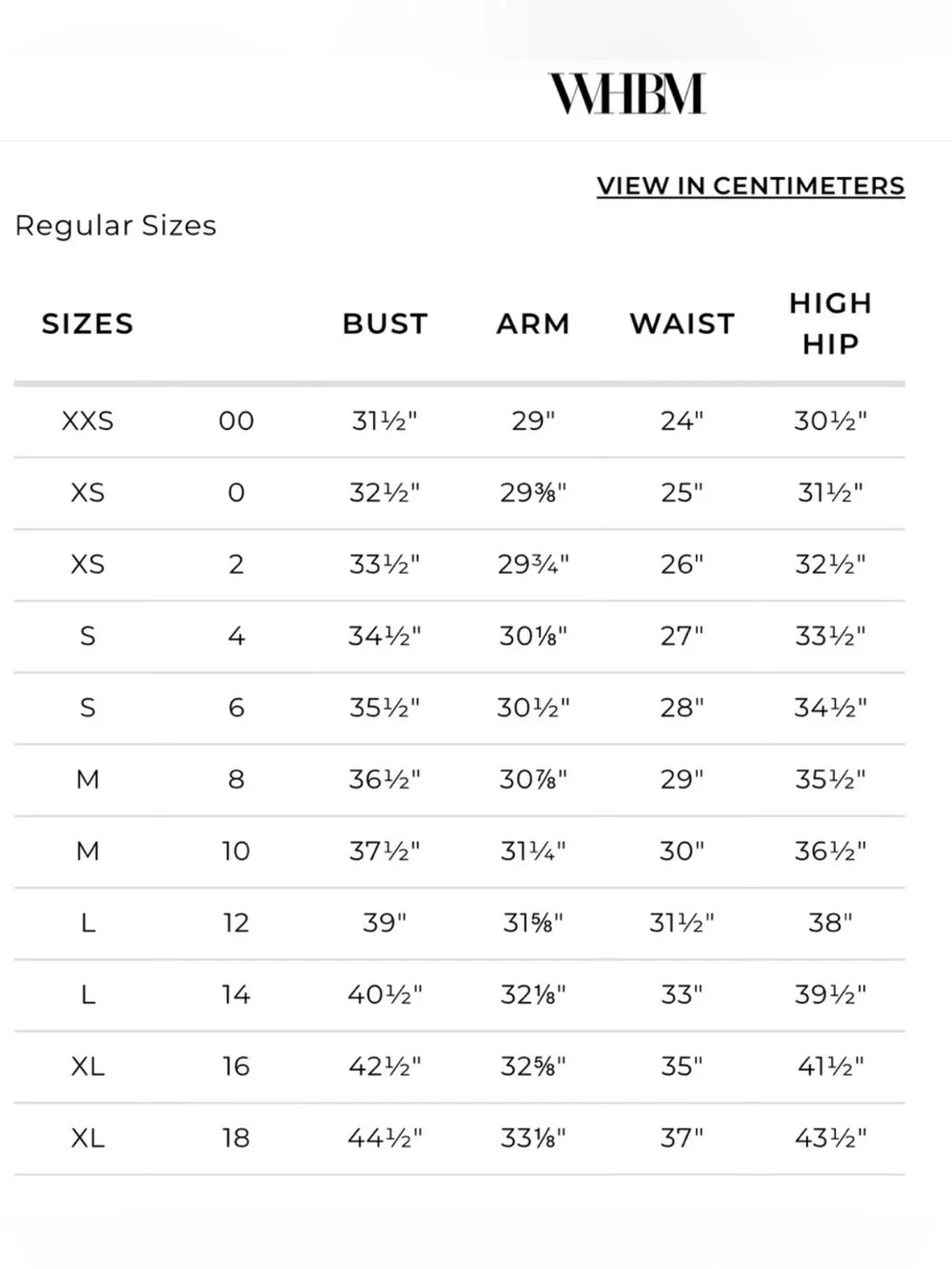Click the HIGH HIP column header
The height and width of the screenshot is (1269, 952).
831,324
